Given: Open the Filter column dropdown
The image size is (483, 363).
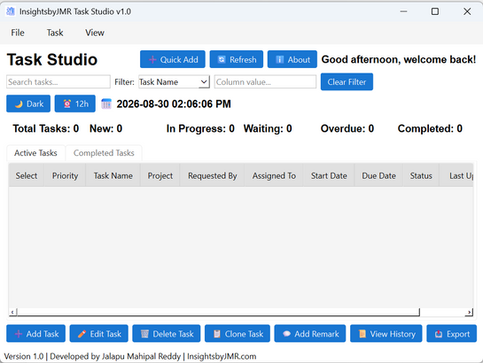Looking at the screenshot, I should click(174, 82).
